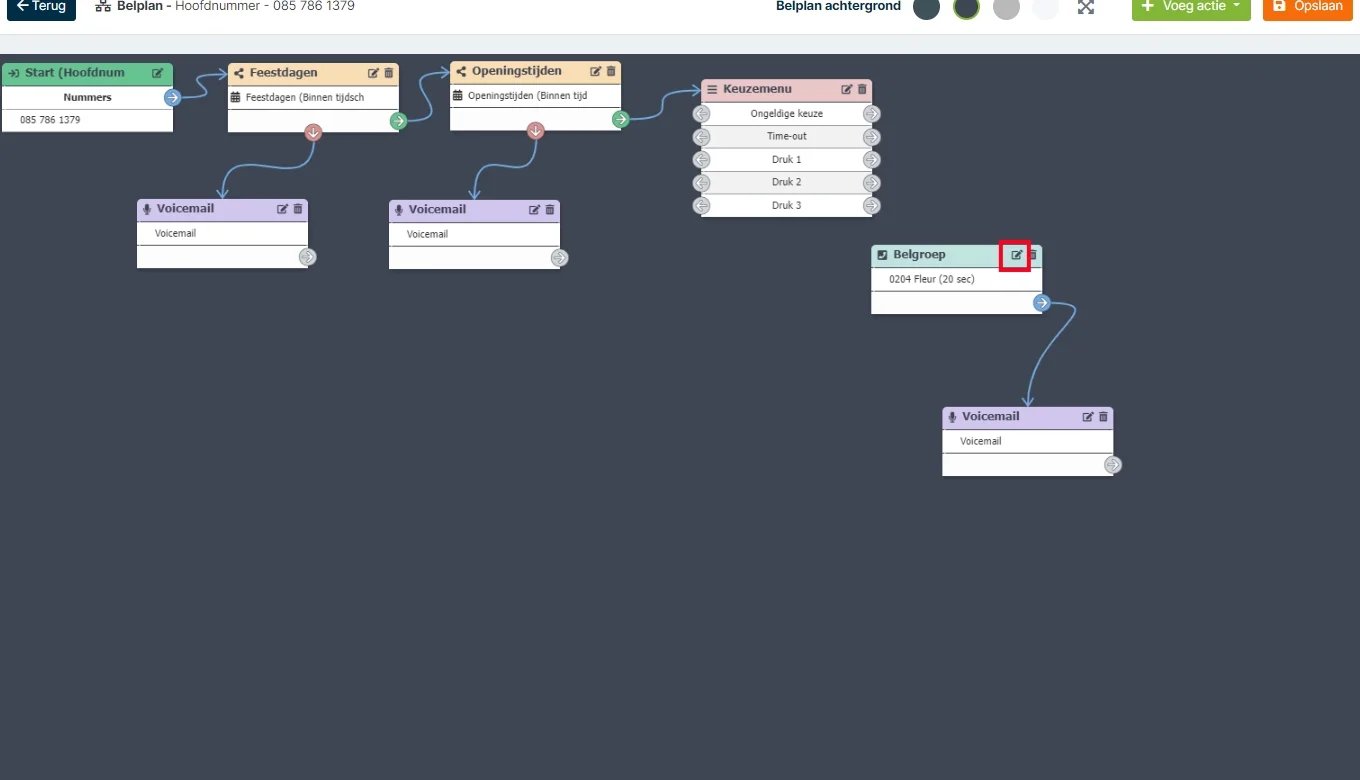Click Druk 3 left input connector

702,206
